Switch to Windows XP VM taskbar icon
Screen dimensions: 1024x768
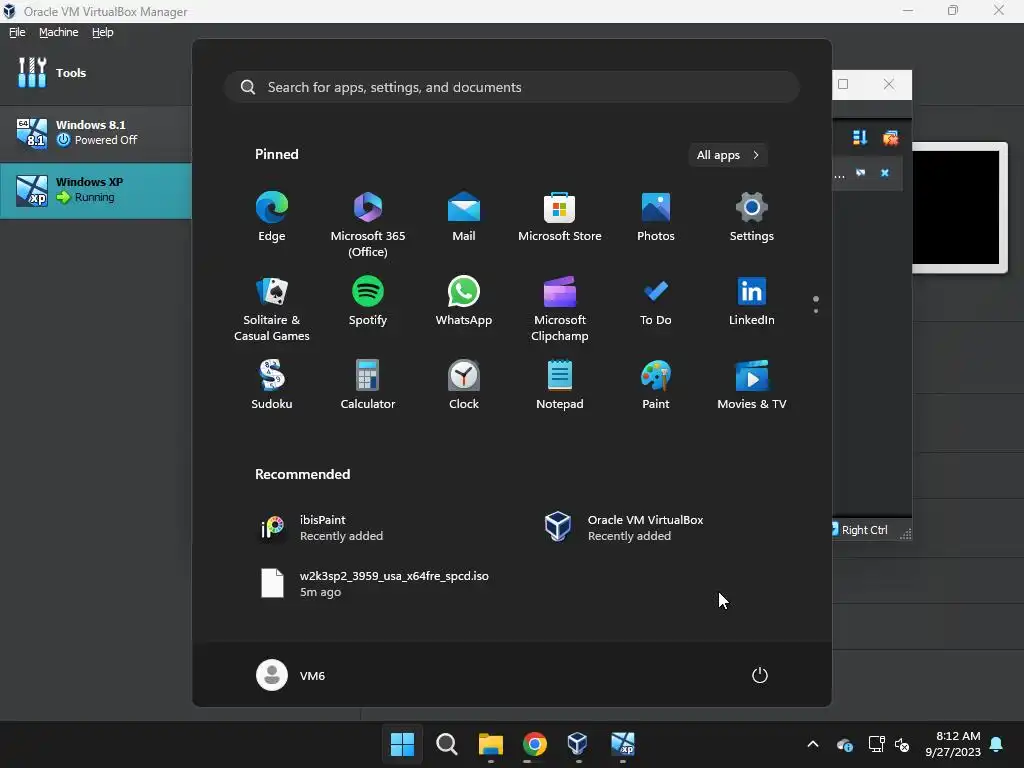(622, 744)
